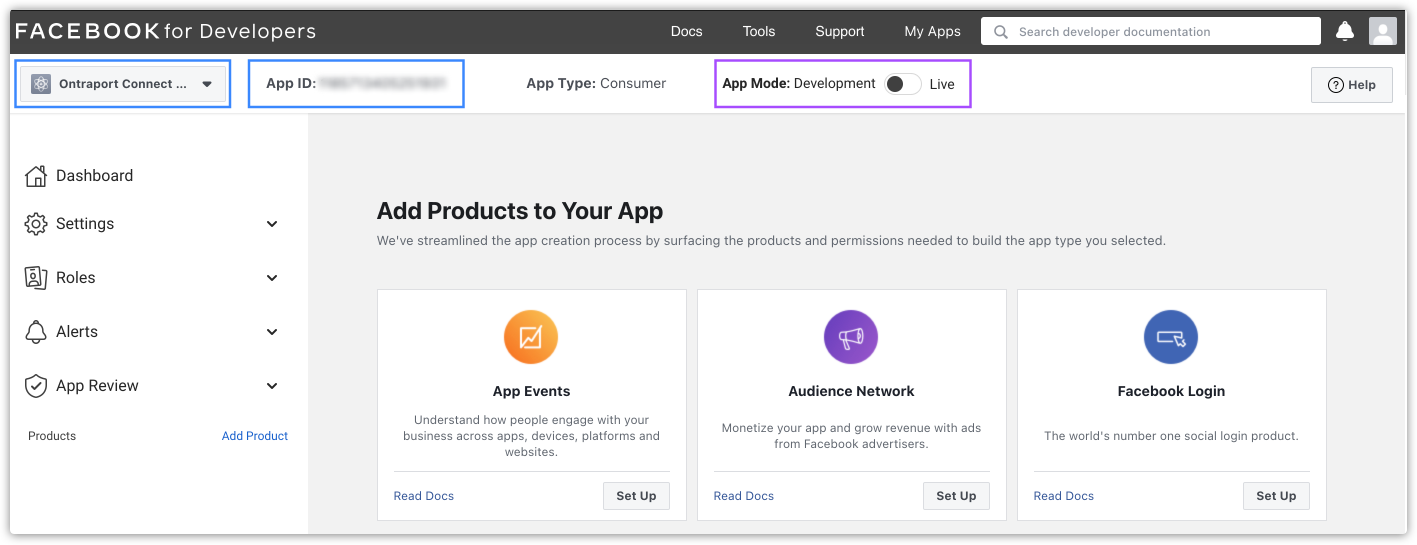Open the Ontraport Connect app selector dropdown
Screen dimensions: 1417x545
pyautogui.click(x=122, y=84)
